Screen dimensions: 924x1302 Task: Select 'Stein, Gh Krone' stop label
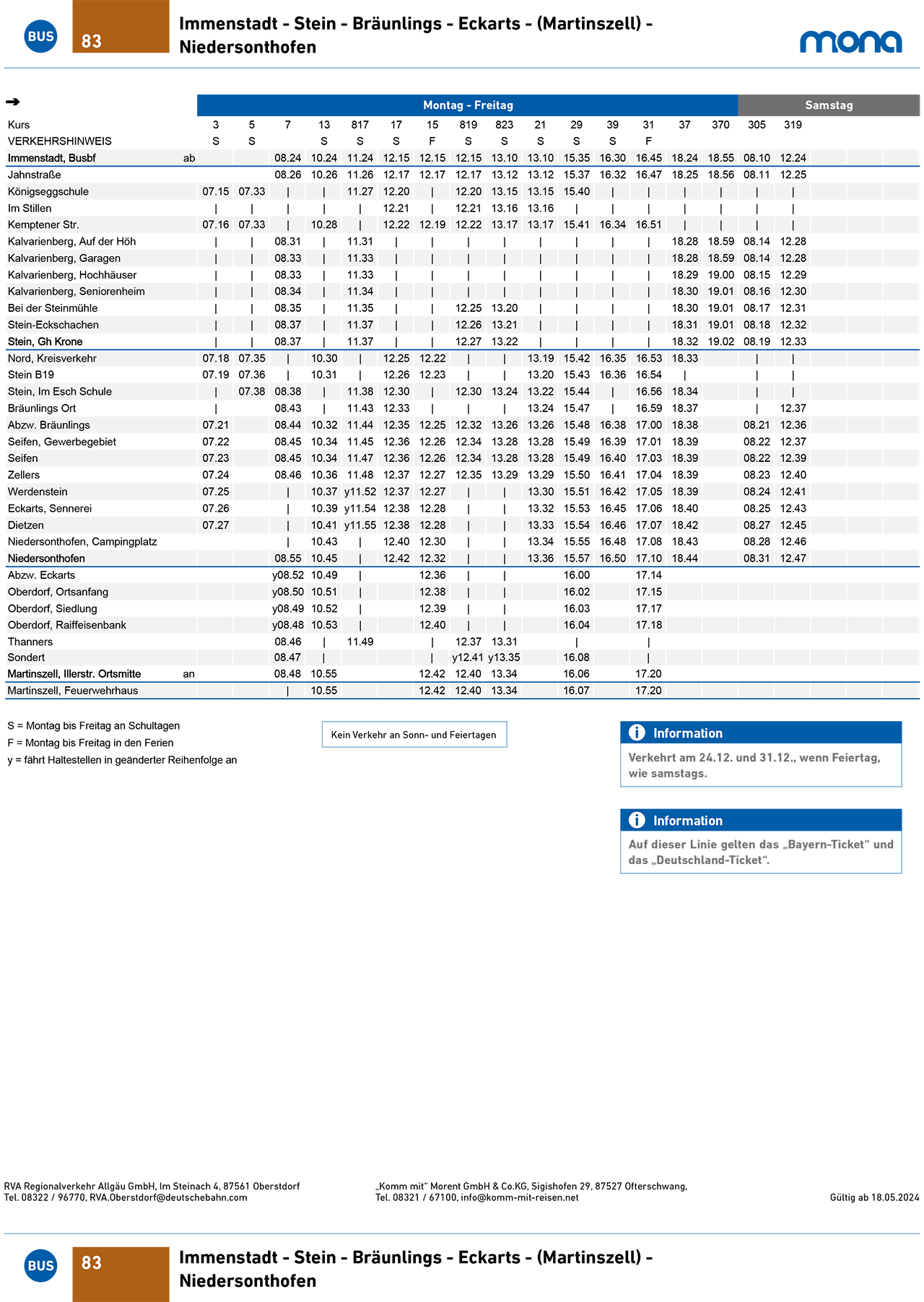pyautogui.click(x=45, y=341)
